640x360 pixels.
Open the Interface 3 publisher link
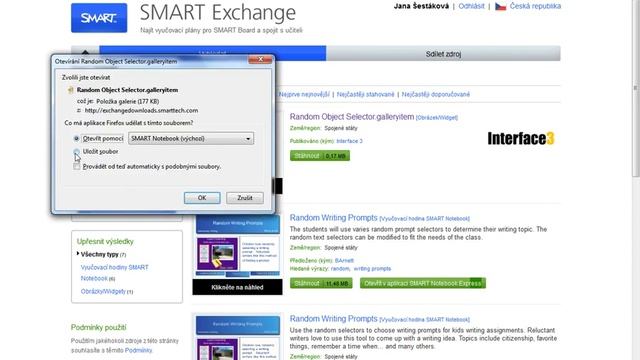(349, 141)
